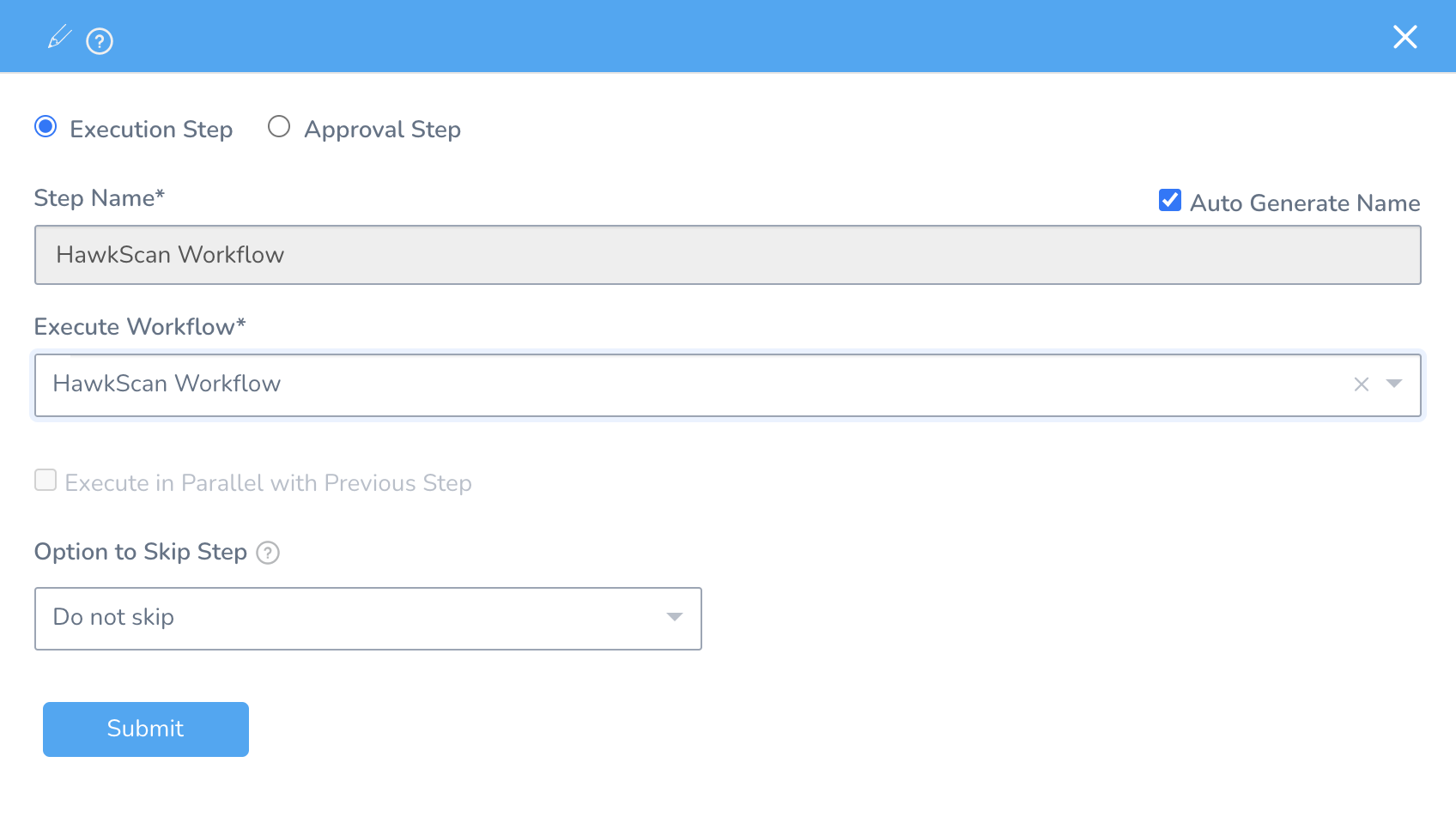
Task: Click the Option to Skip Step label
Action: click(x=141, y=552)
